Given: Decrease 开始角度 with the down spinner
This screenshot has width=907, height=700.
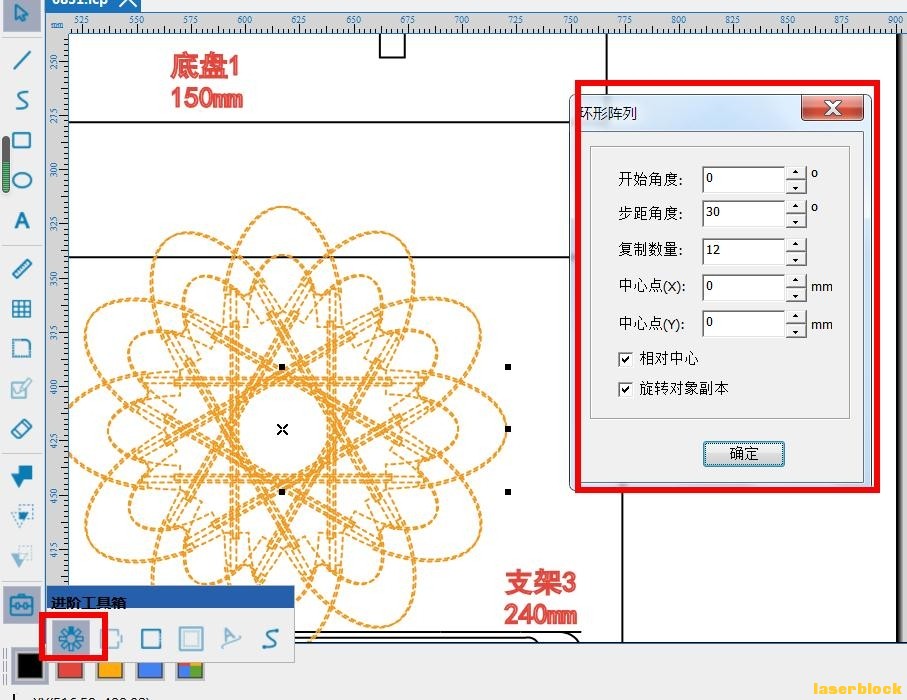Looking at the screenshot, I should [796, 186].
